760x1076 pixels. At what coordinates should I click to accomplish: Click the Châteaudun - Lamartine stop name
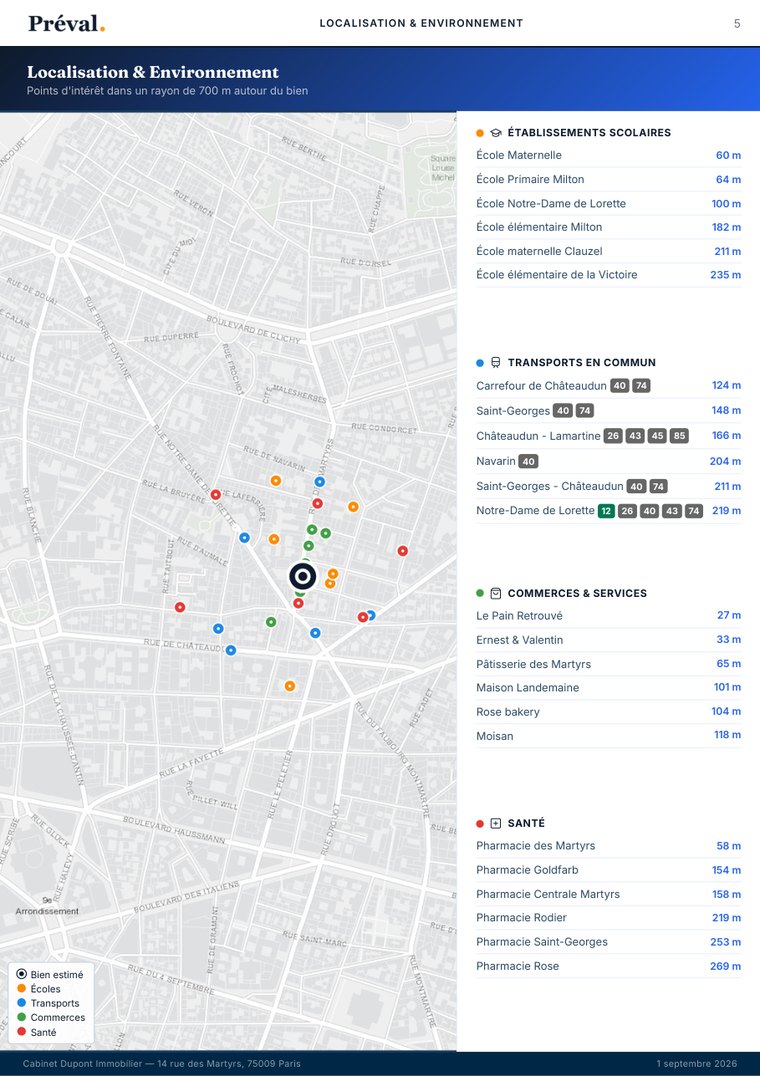(x=538, y=436)
